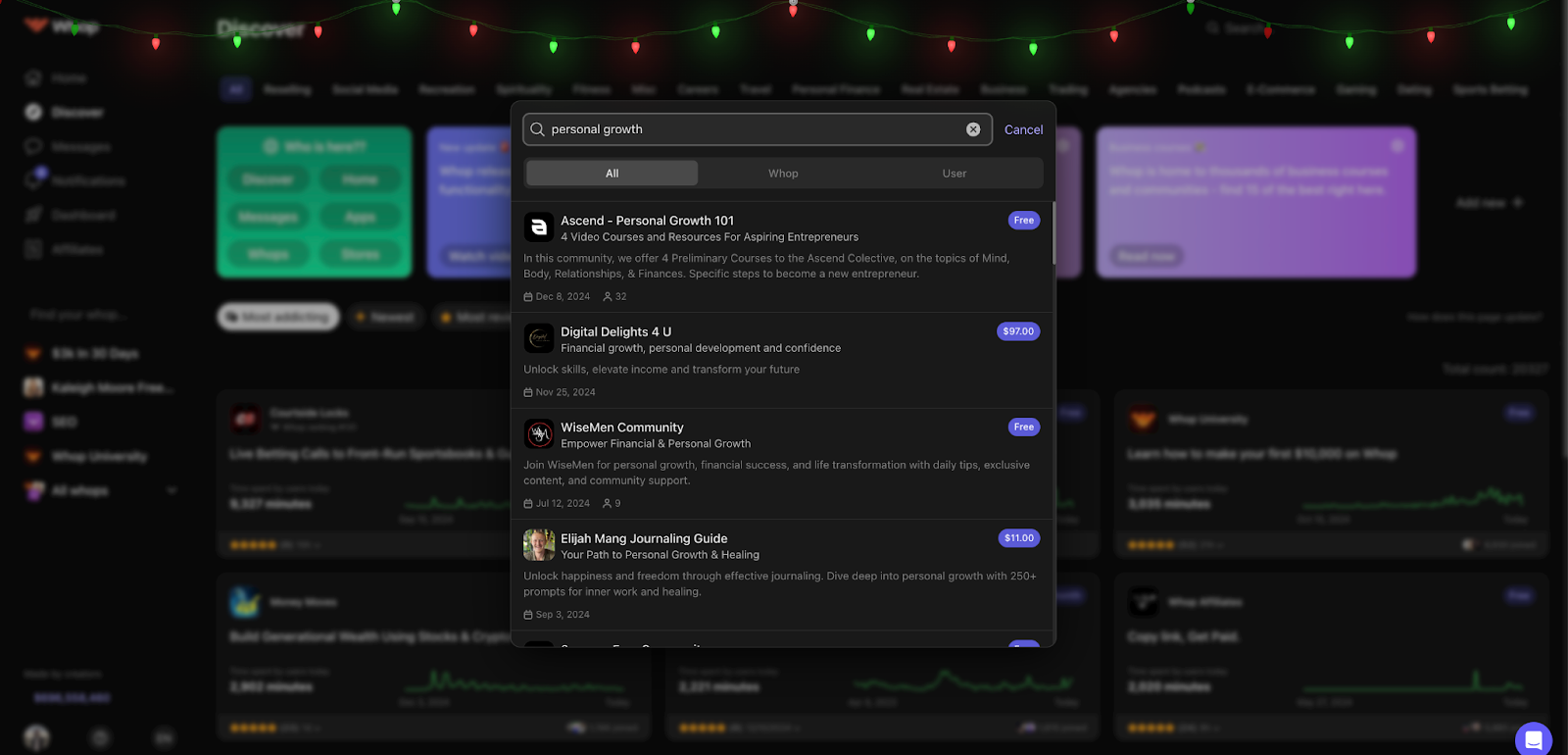Click the members icon showing 9
Screen dimensions: 1568x755
pyautogui.click(x=608, y=503)
